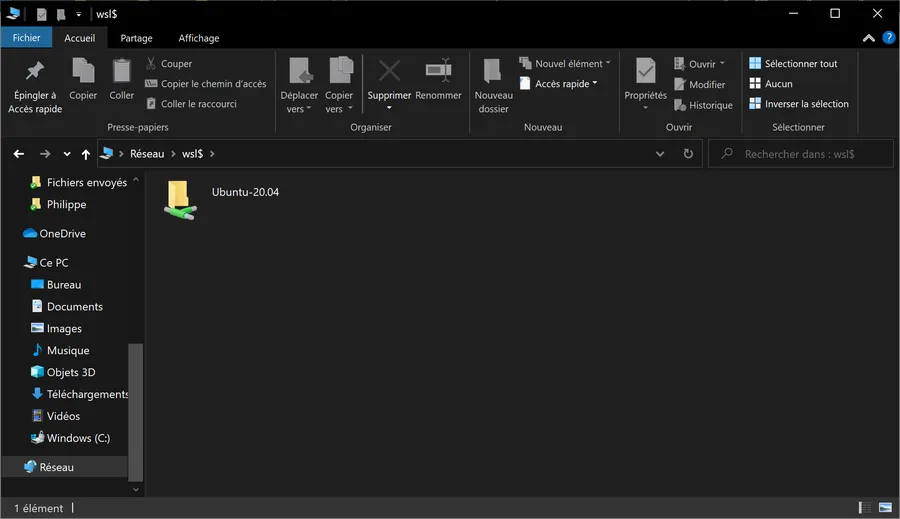
Task: Create a new folder with Nouveau dossier
Action: (494, 86)
